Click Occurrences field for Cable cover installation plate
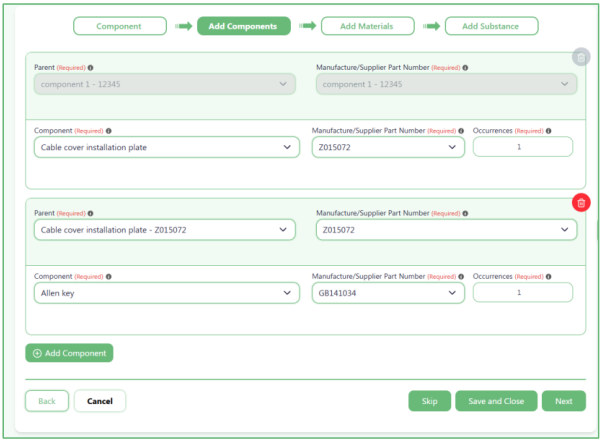 point(523,147)
